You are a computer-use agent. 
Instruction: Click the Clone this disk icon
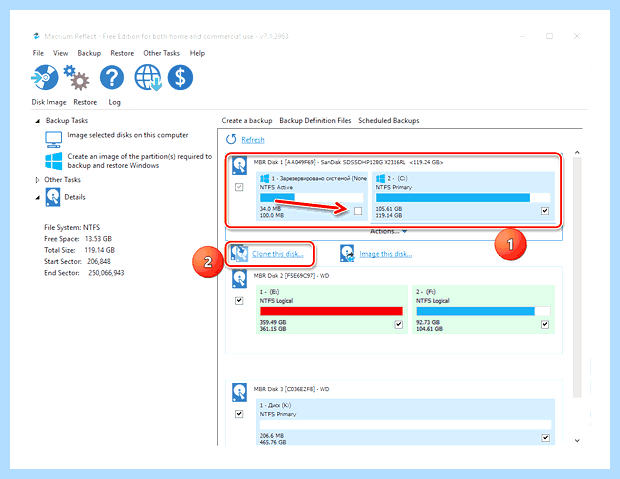pyautogui.click(x=239, y=253)
